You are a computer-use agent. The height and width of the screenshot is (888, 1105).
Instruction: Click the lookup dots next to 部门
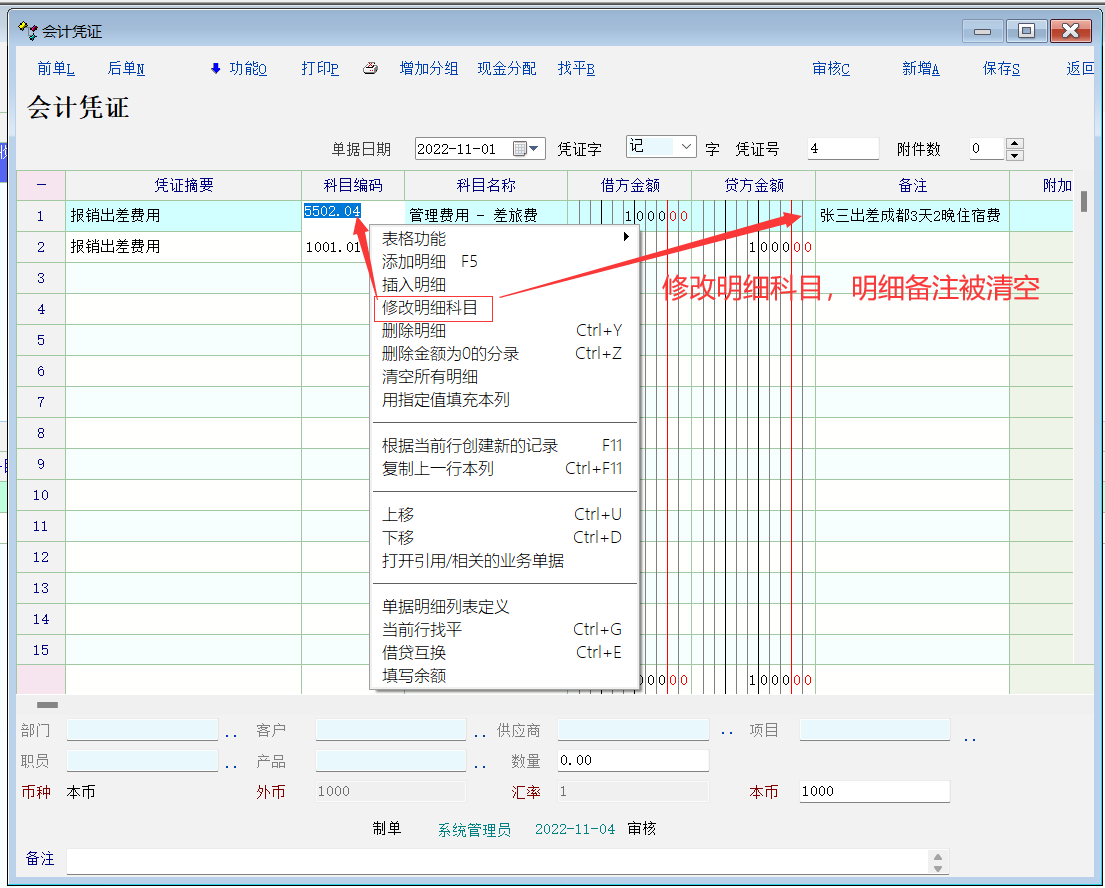click(x=231, y=735)
